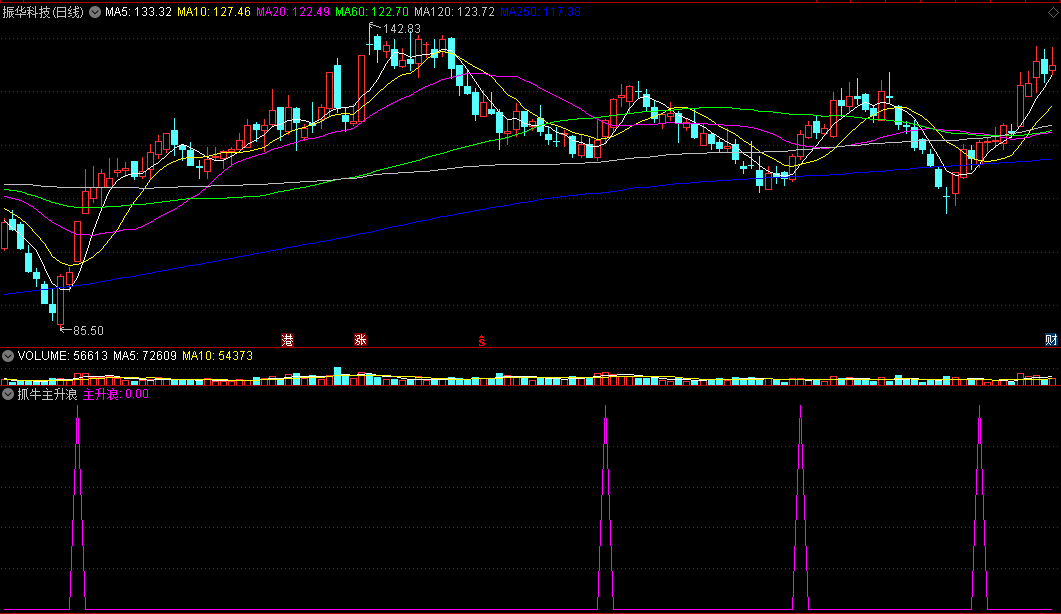
Task: Click the red 港 event marker
Action: [x=288, y=340]
